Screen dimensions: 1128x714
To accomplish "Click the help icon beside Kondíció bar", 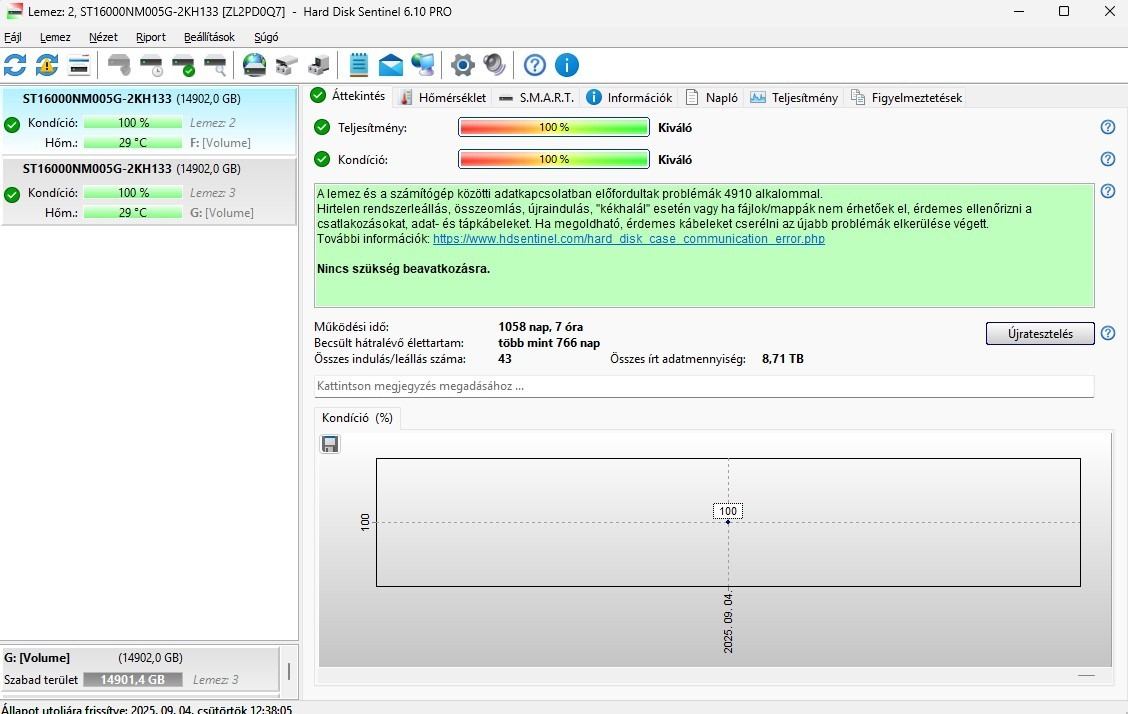I will [1108, 159].
